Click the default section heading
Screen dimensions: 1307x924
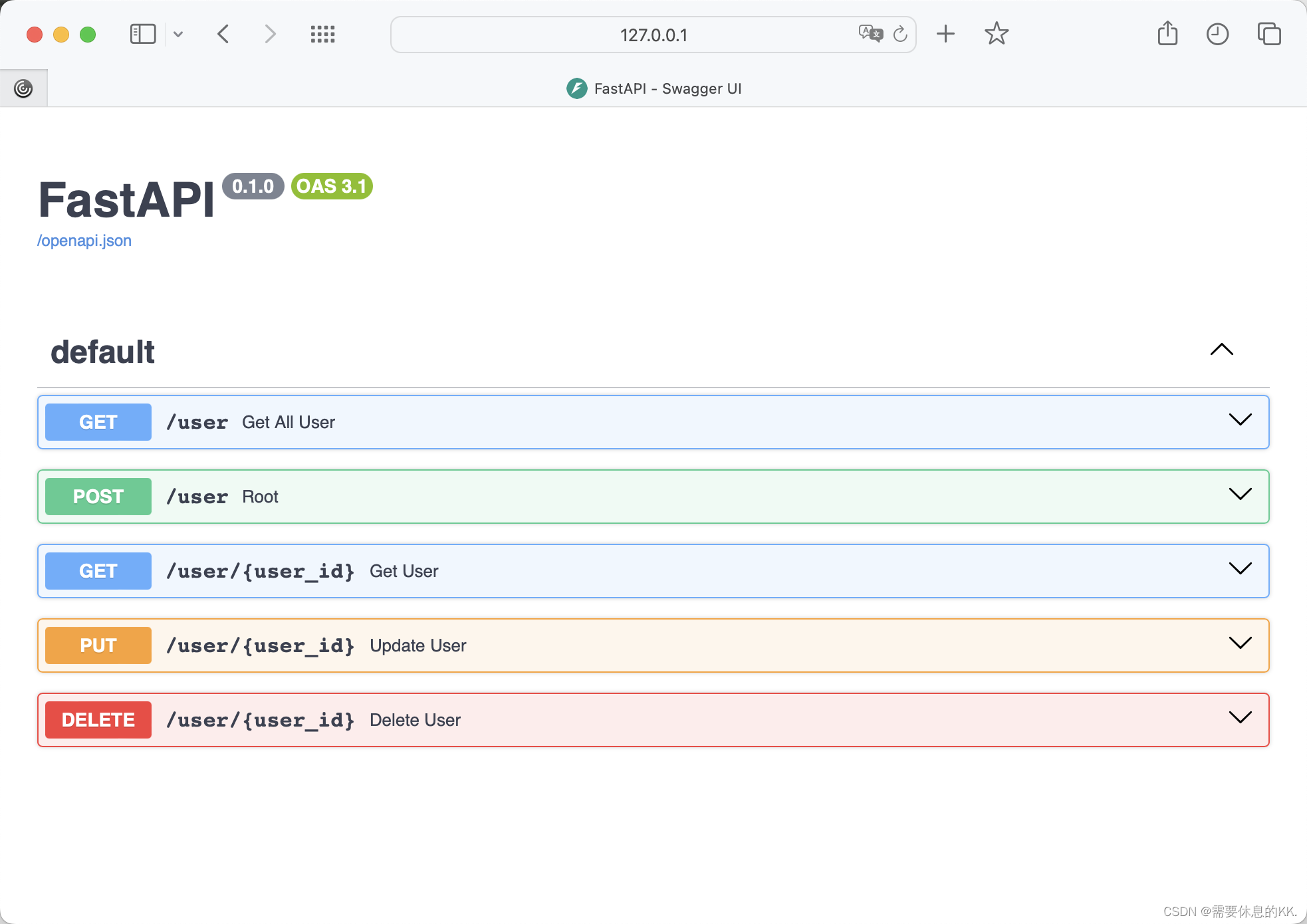tap(102, 352)
